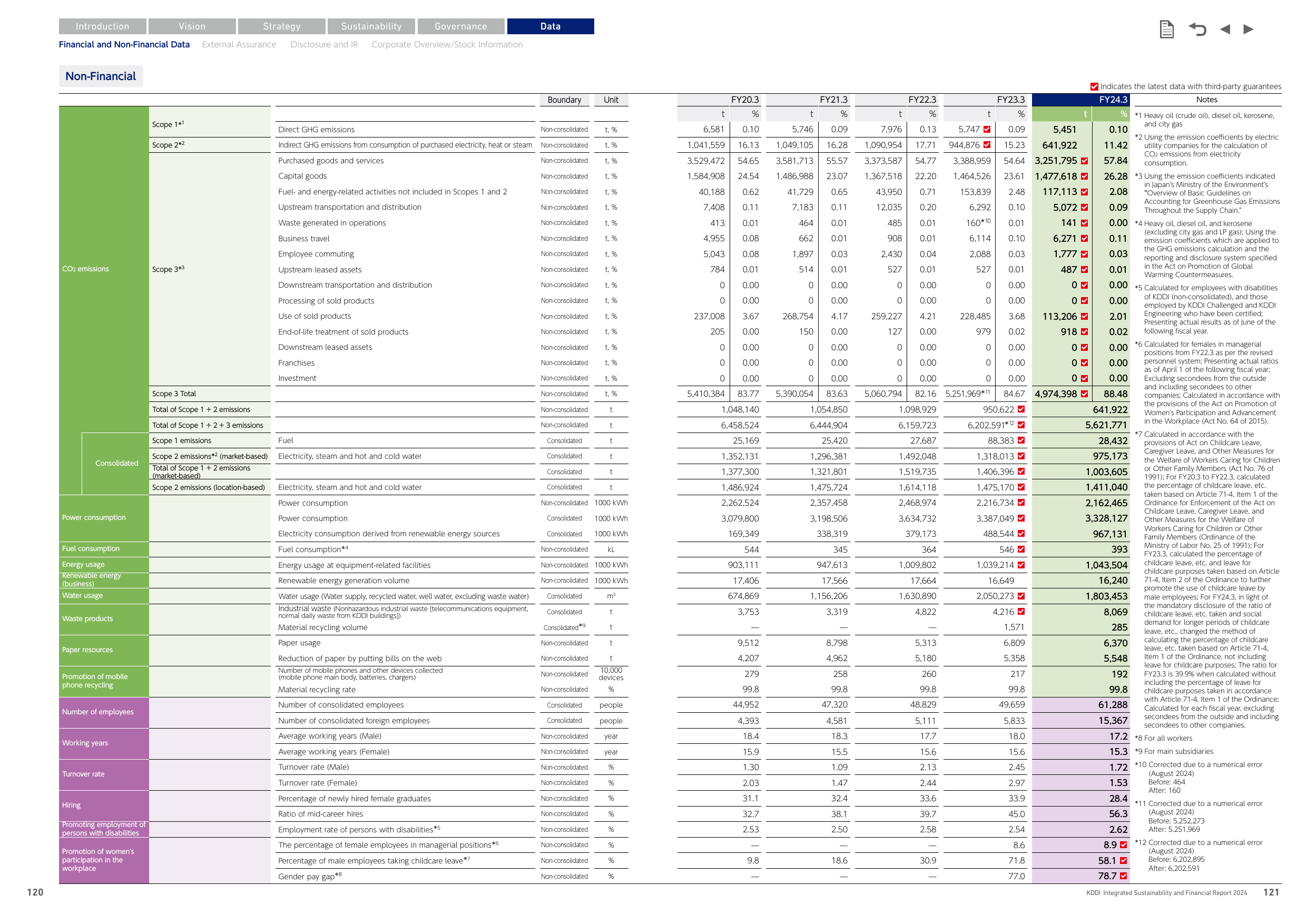Viewport: 1307px width, 924px height.
Task: Click the Direct GHG emissions row label
Action: 317,130
